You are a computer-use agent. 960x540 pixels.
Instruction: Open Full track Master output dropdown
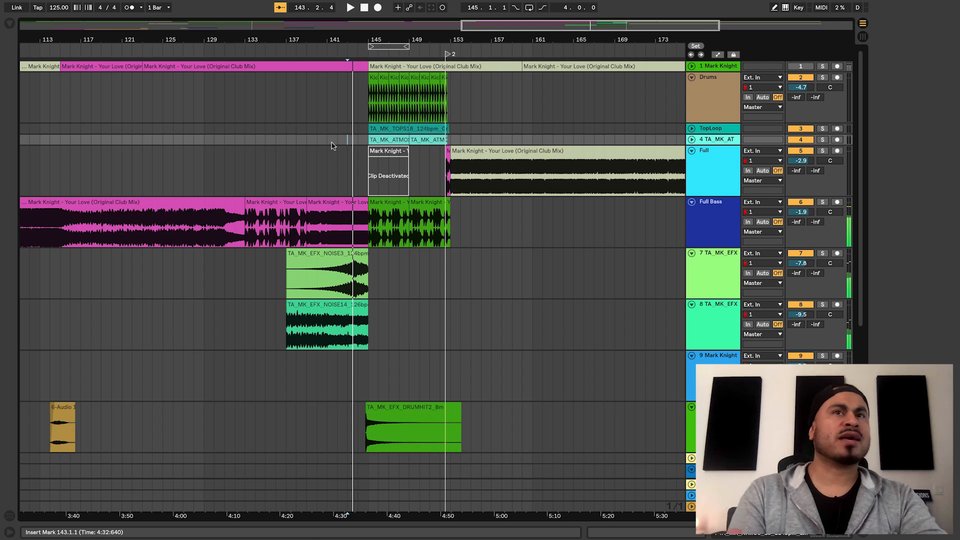pos(762,181)
